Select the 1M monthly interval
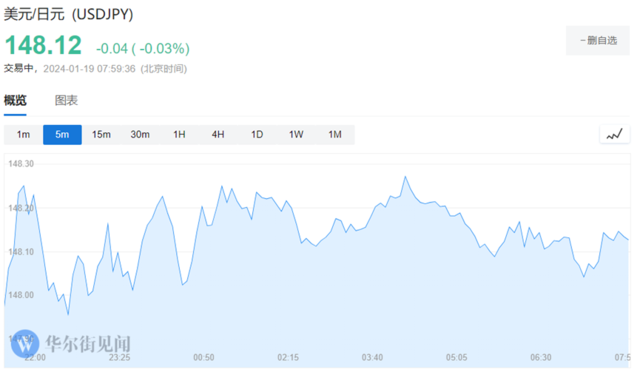Screen dimensions: 640x372 coord(335,134)
